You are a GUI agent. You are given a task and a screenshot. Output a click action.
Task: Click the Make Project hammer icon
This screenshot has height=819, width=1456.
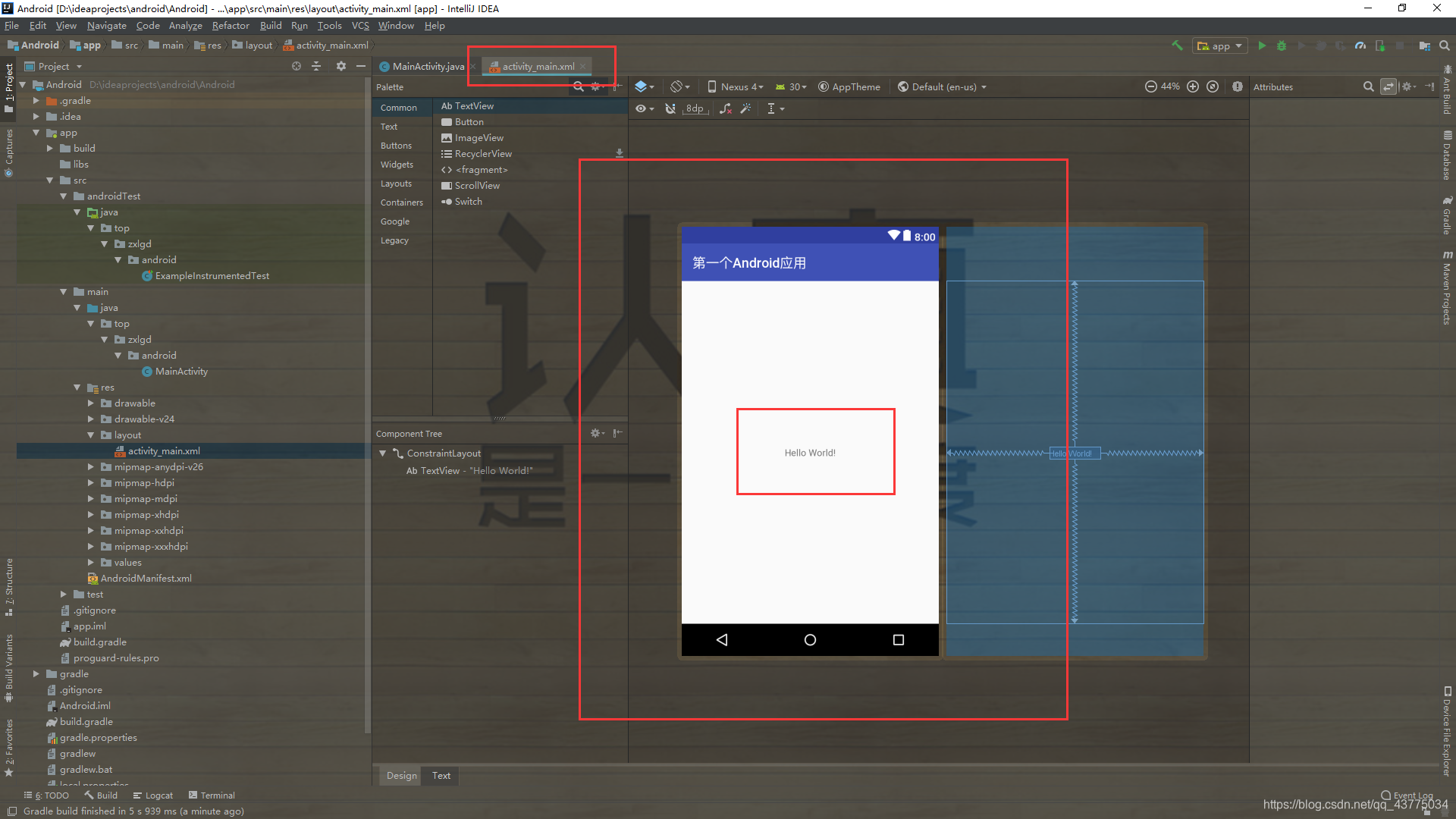(1177, 45)
